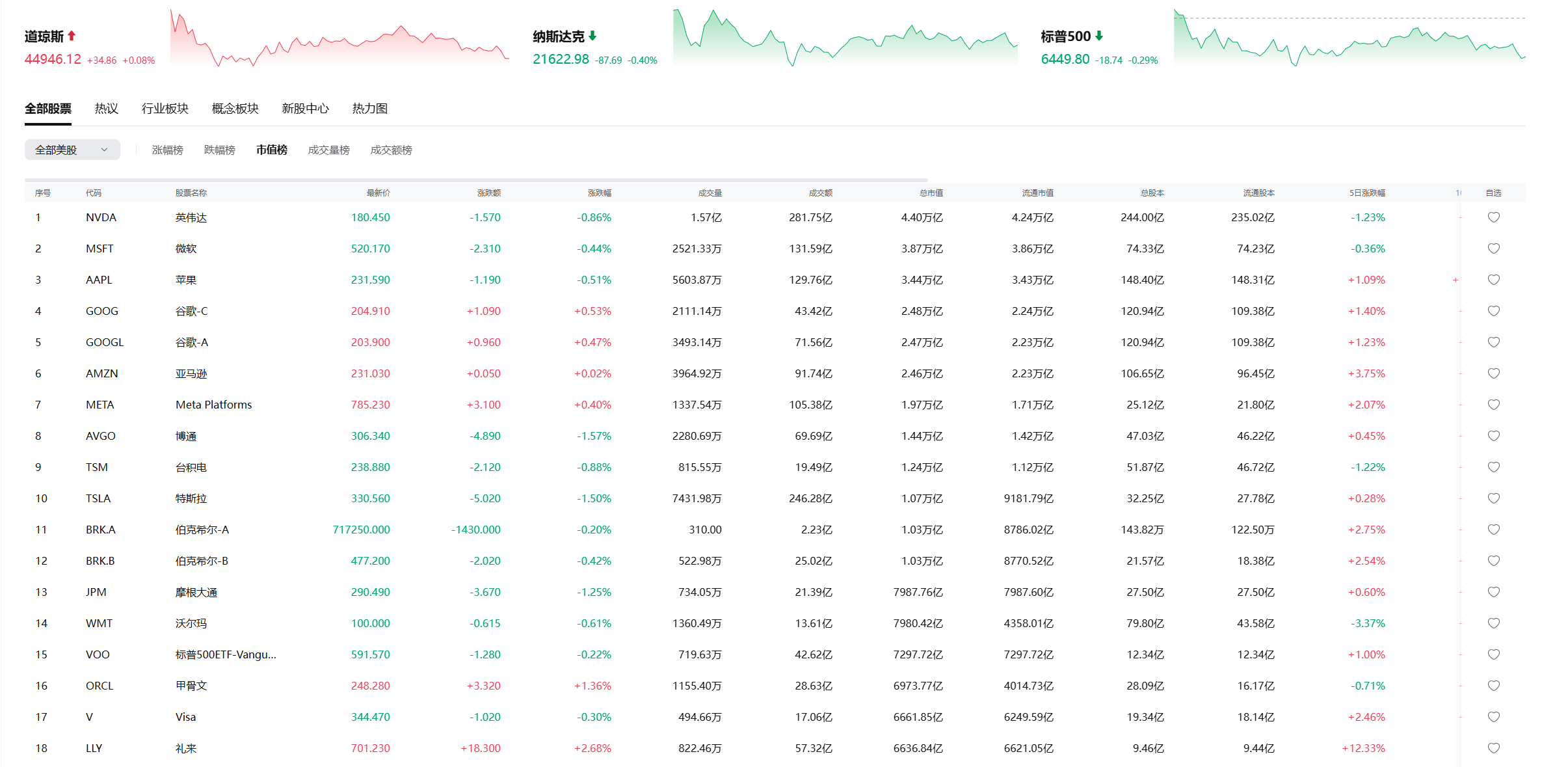Click AMZN row heart icon
The width and height of the screenshot is (1568, 767).
click(x=1493, y=373)
